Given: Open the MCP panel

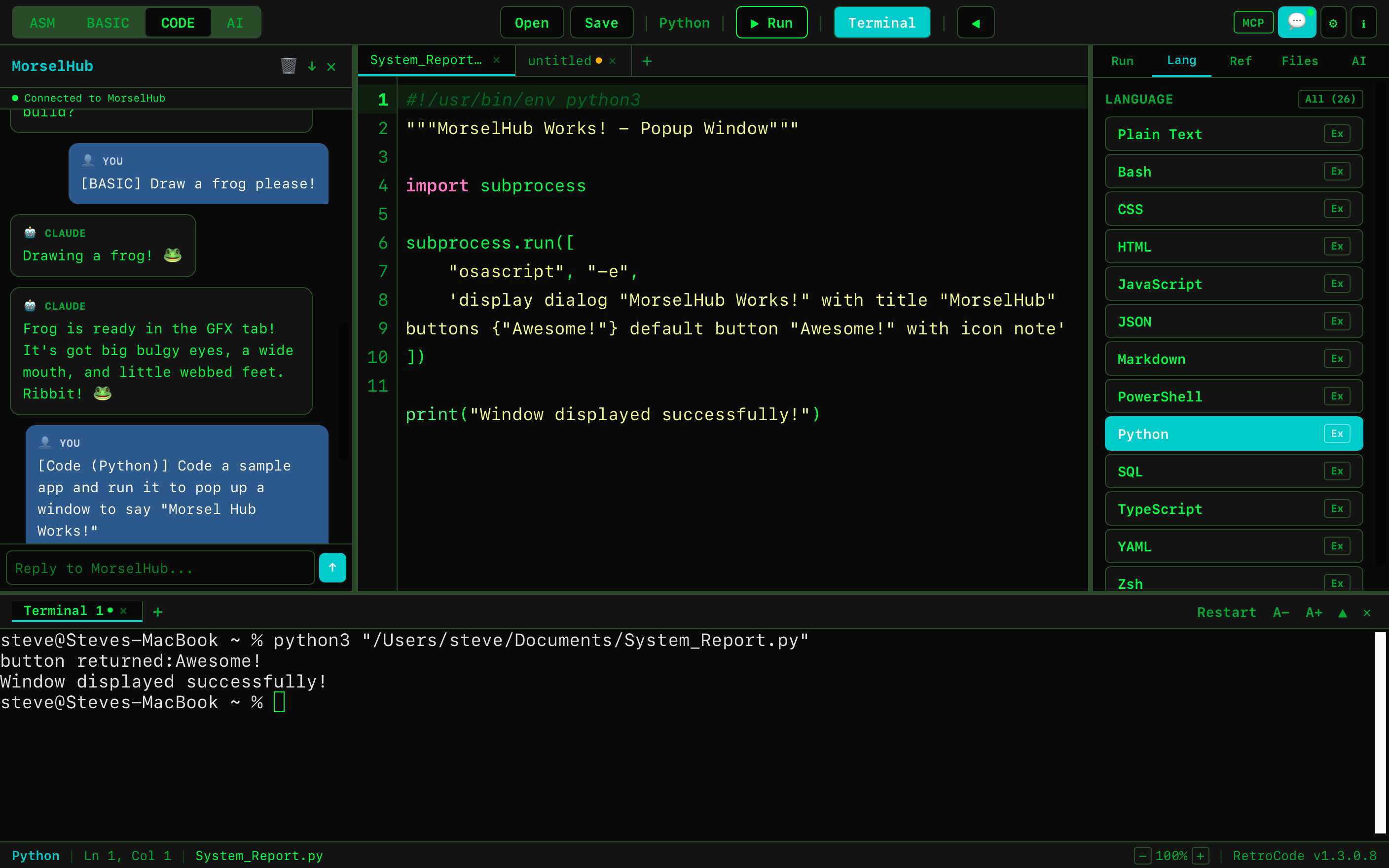Looking at the screenshot, I should pyautogui.click(x=1253, y=22).
